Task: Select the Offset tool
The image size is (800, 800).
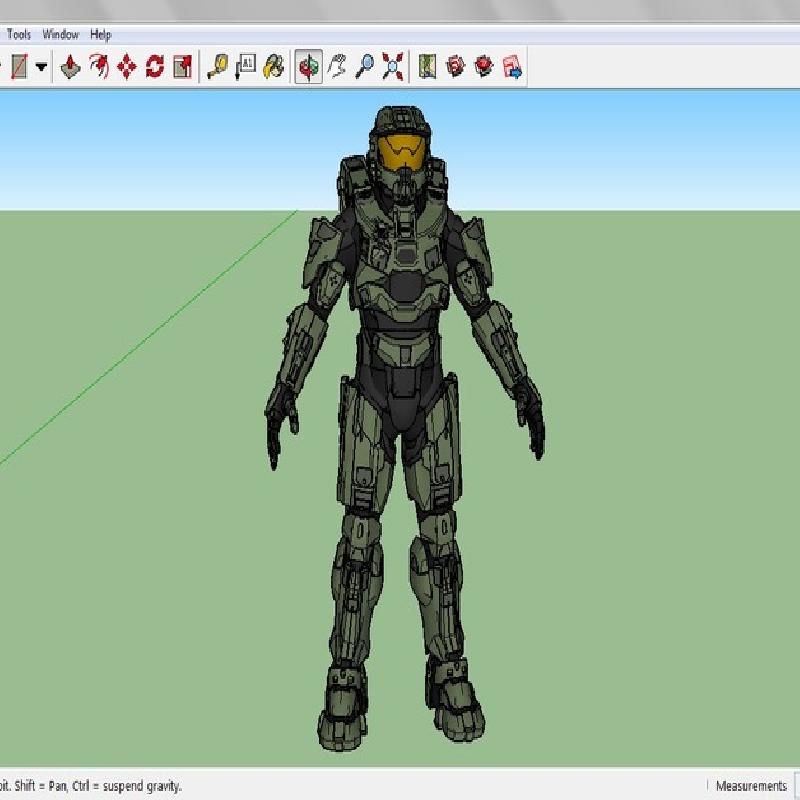Action: (98, 67)
